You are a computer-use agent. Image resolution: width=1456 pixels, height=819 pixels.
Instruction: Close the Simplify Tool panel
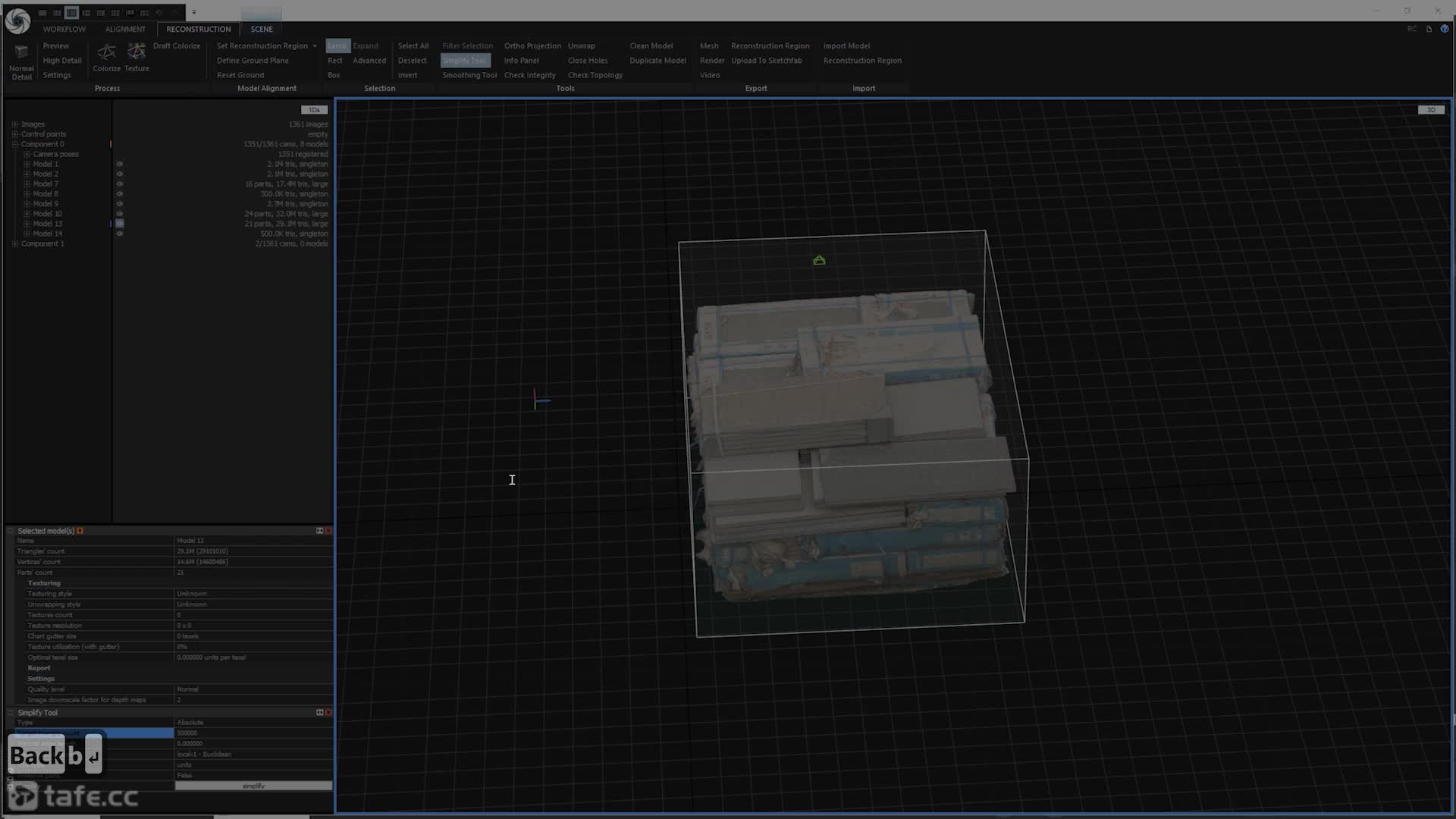[x=328, y=713]
